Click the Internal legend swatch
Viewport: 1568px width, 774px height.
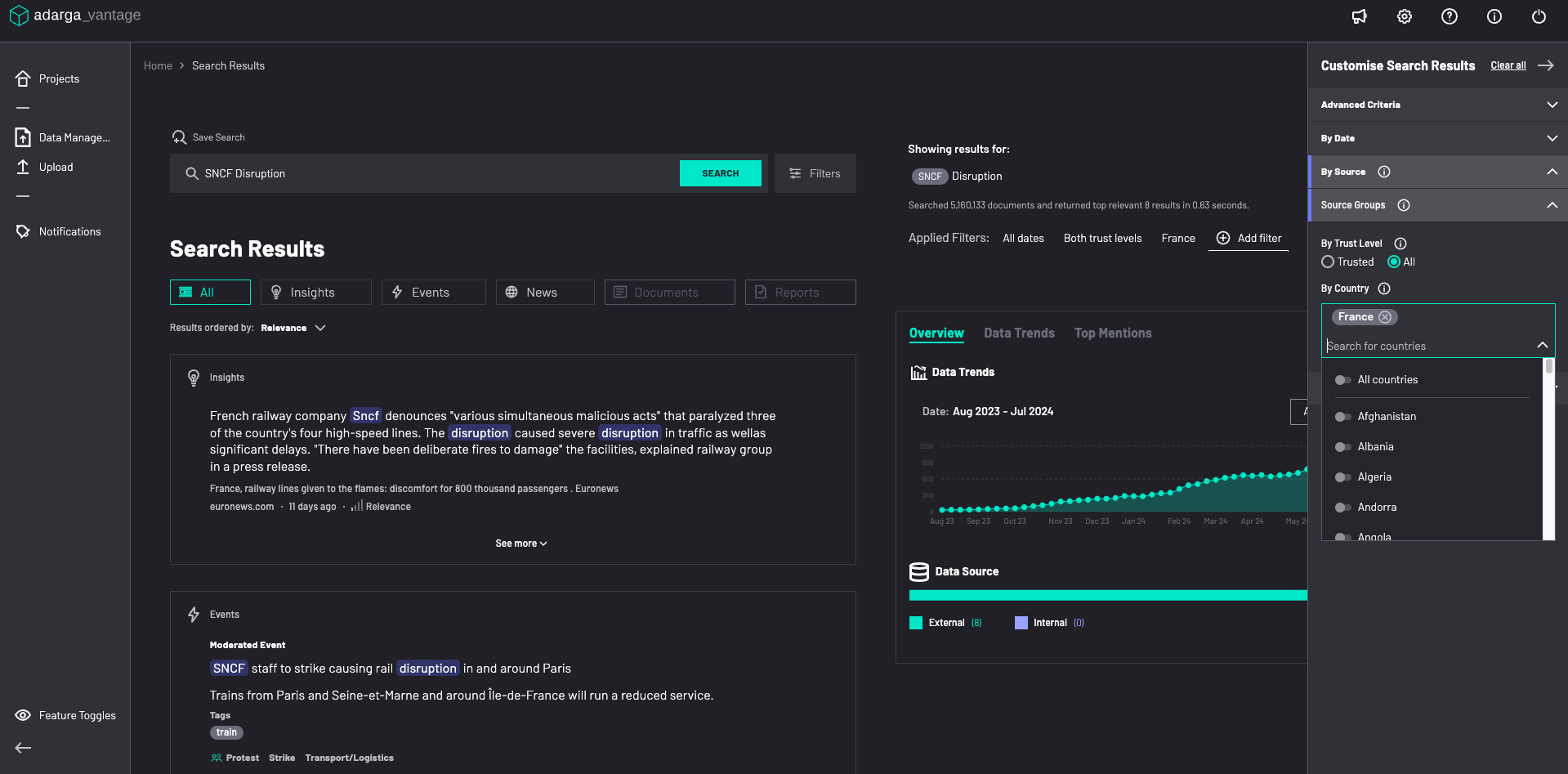1021,623
